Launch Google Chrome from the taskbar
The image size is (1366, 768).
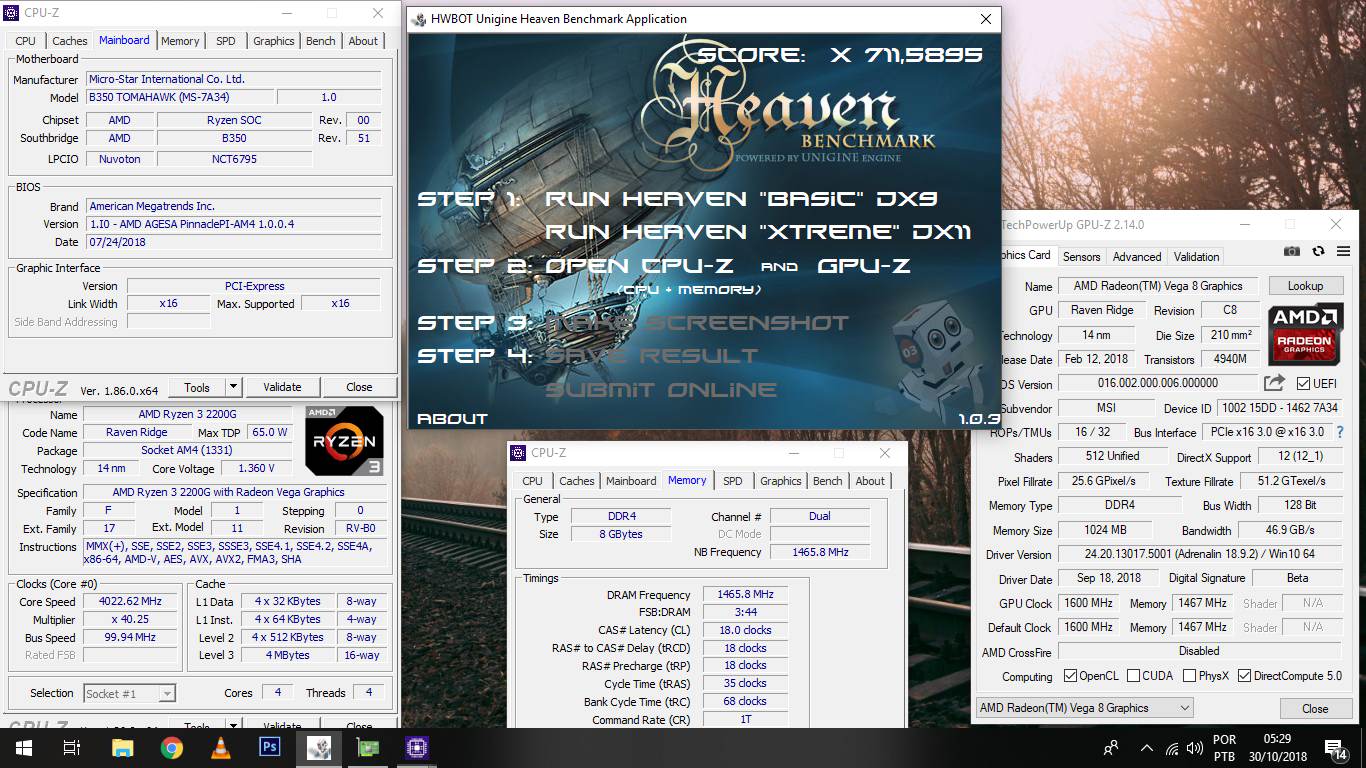click(171, 747)
